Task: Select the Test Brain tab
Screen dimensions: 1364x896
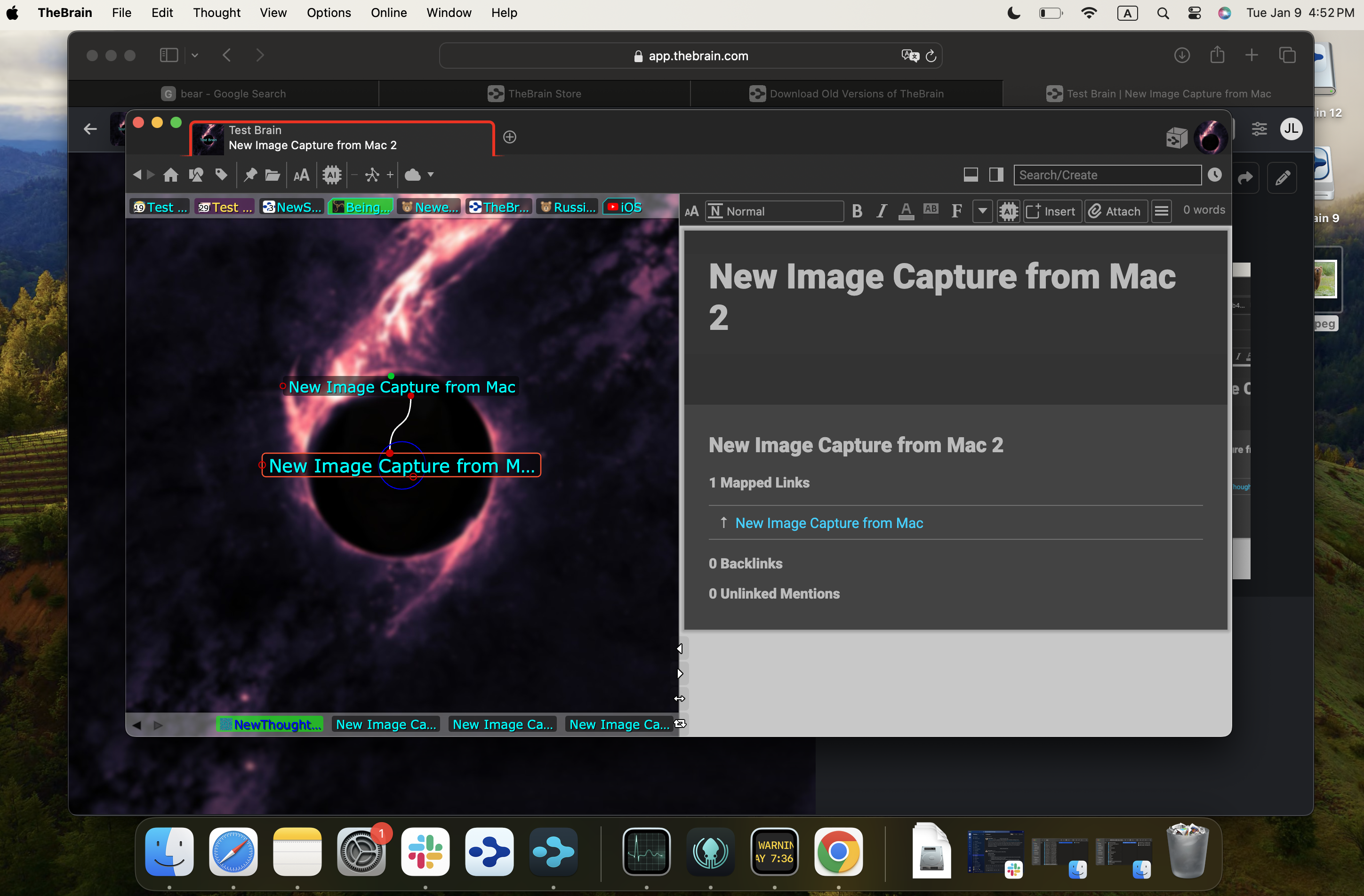Action: (x=342, y=138)
